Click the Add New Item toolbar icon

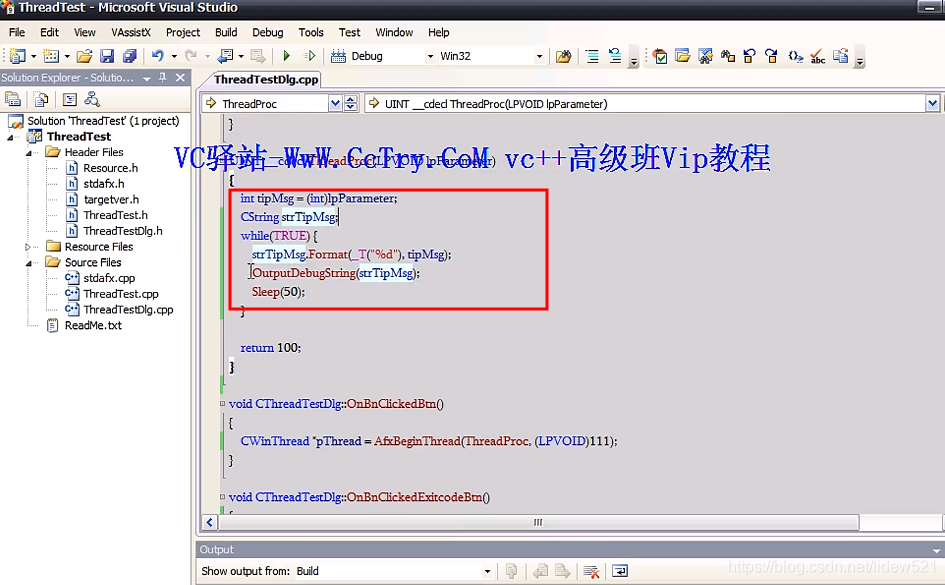point(51,56)
